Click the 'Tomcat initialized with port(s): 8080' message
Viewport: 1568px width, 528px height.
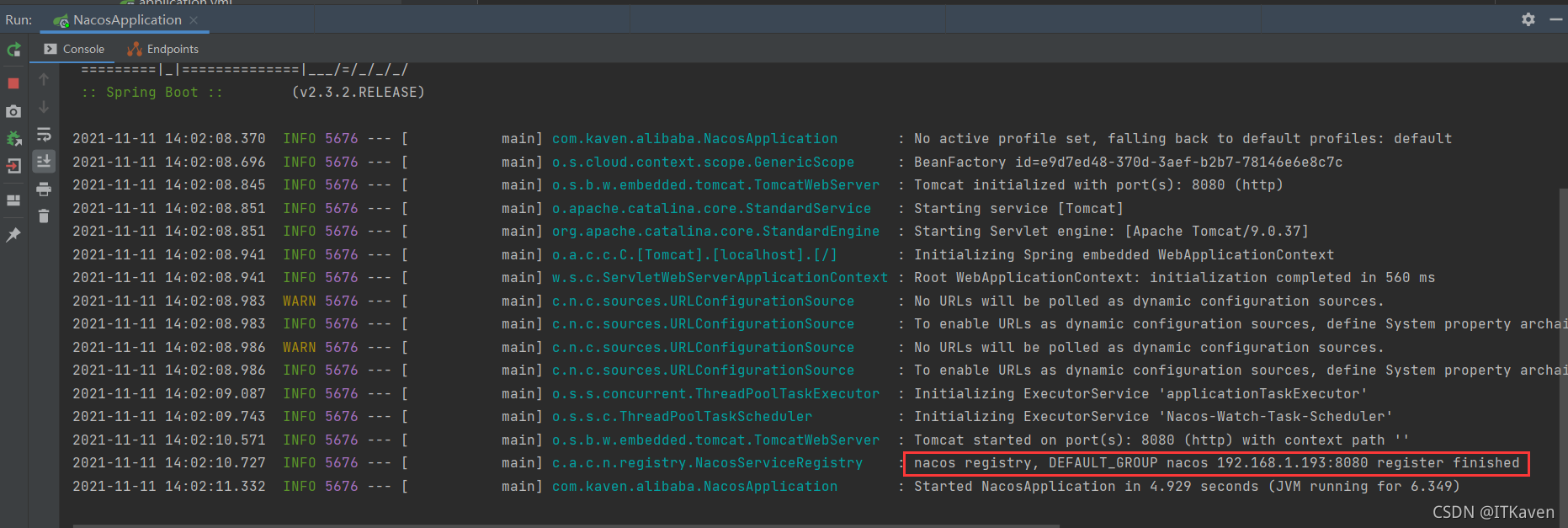[x=1098, y=184]
